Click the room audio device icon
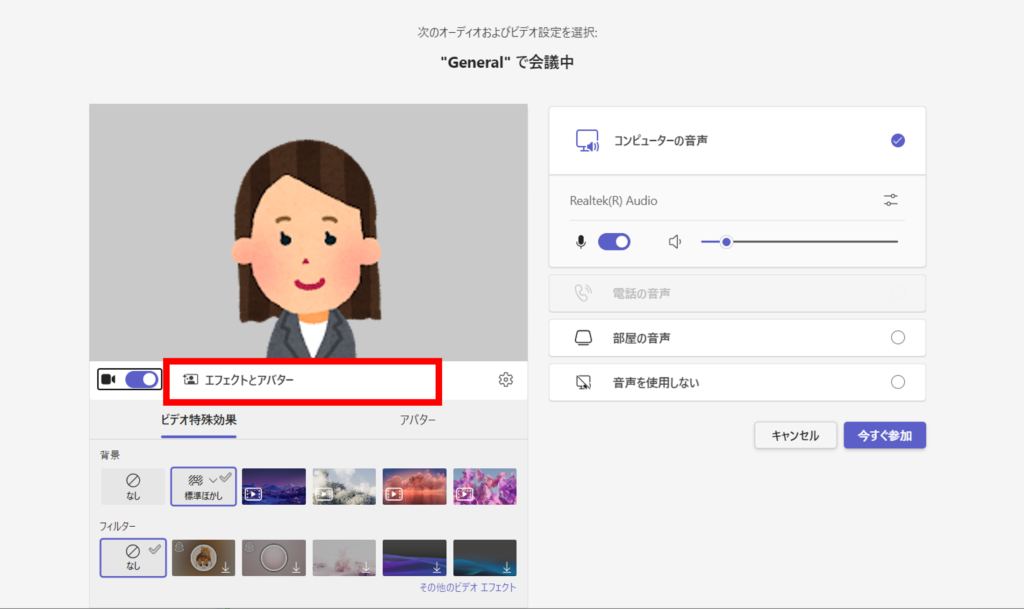1024x609 pixels. (x=584, y=337)
